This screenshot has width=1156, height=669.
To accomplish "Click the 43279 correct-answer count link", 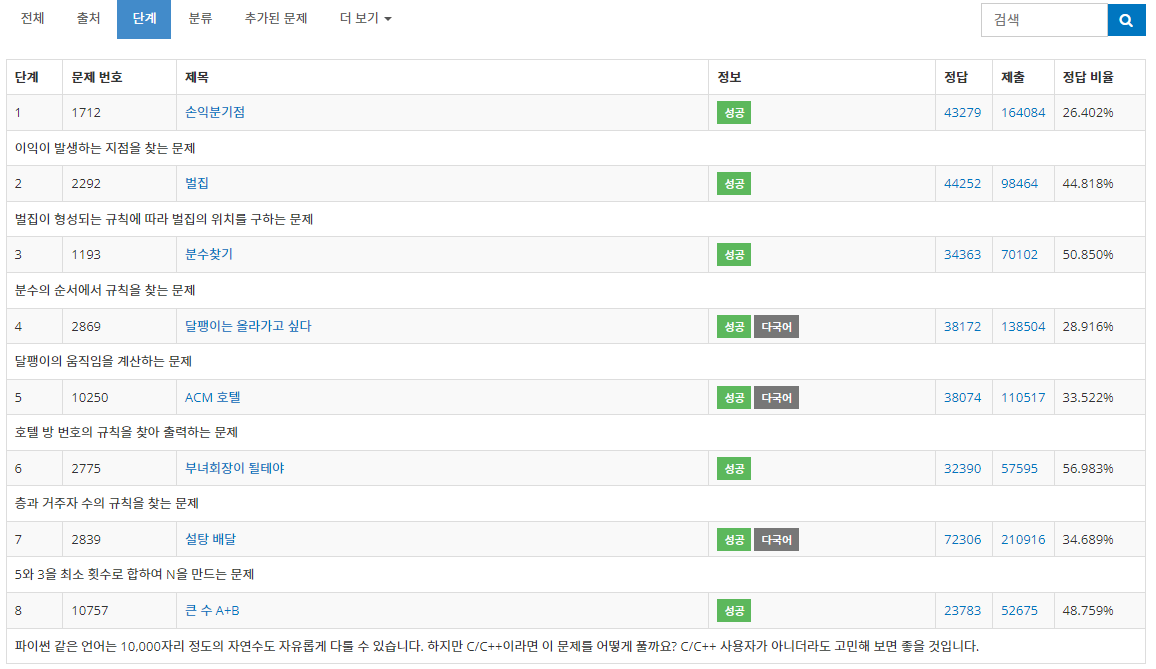I will coord(962,112).
